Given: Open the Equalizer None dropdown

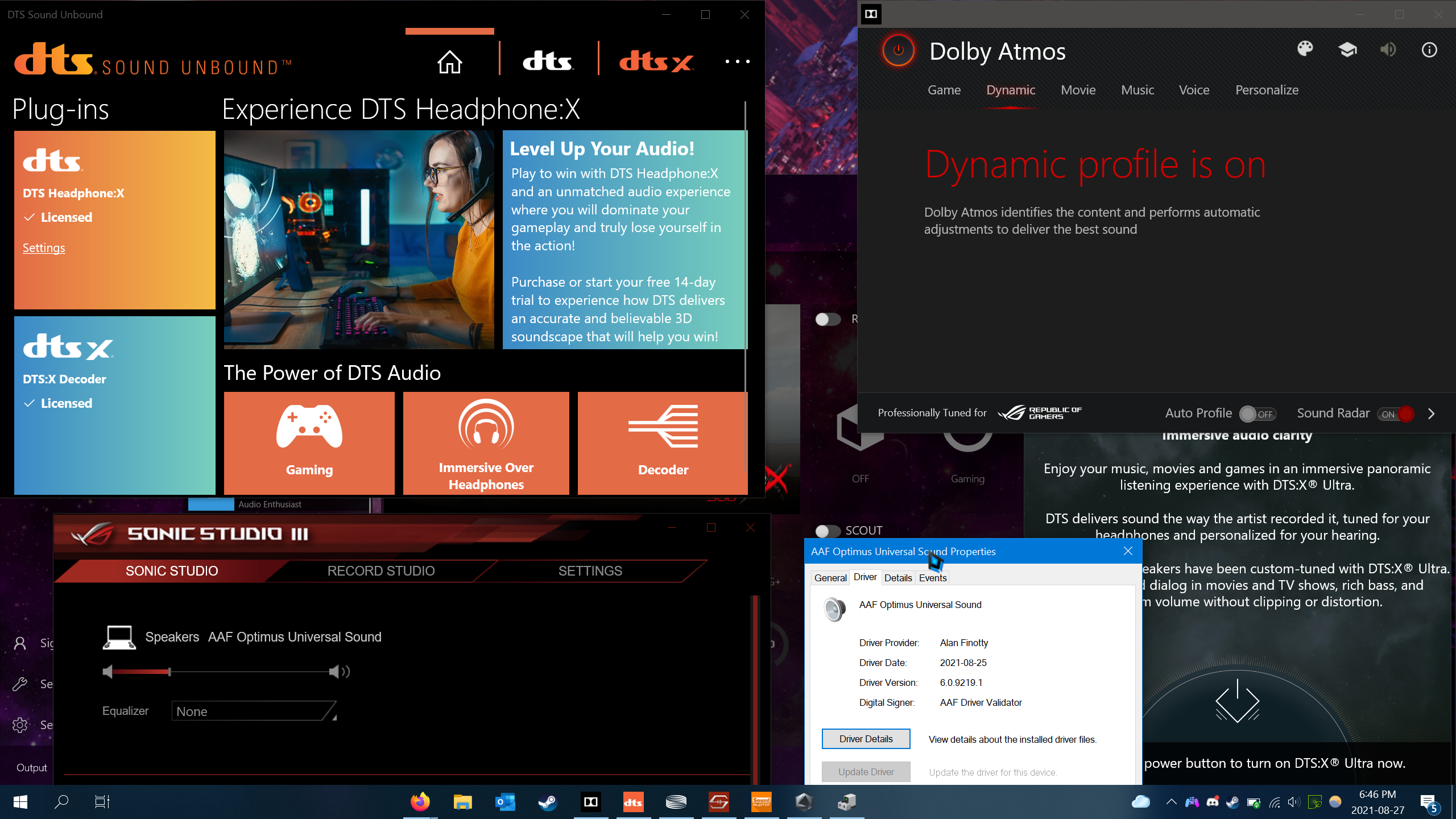Looking at the screenshot, I should pos(254,711).
